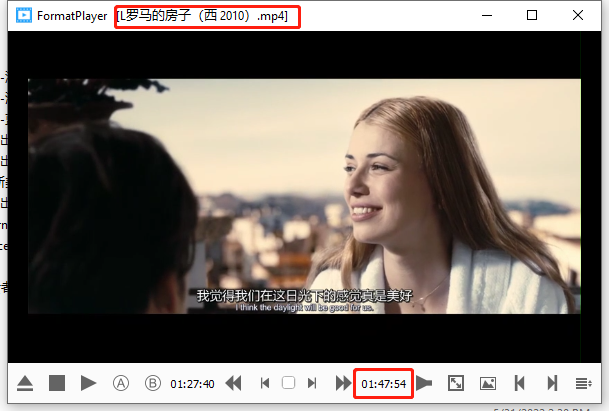The width and height of the screenshot is (609, 411).
Task: Fast forward with the double-right arrow button
Action: coord(343,383)
